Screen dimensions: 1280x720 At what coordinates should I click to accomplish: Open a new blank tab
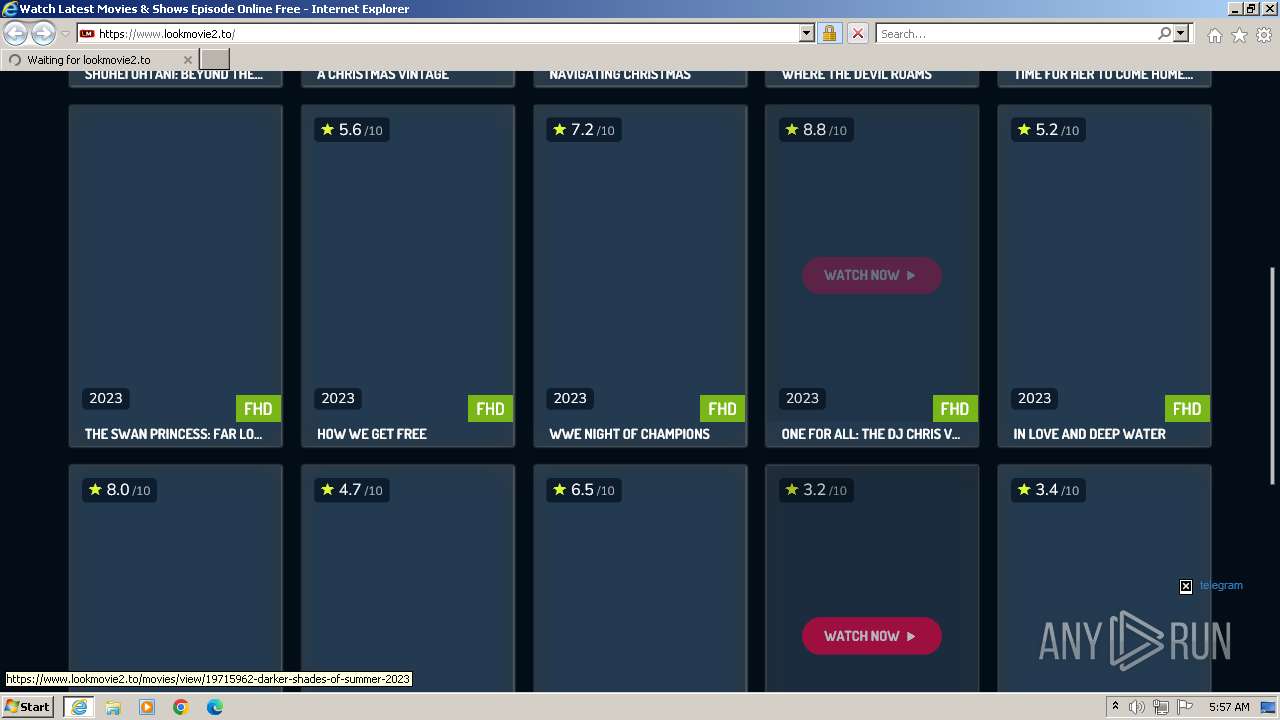click(x=215, y=60)
